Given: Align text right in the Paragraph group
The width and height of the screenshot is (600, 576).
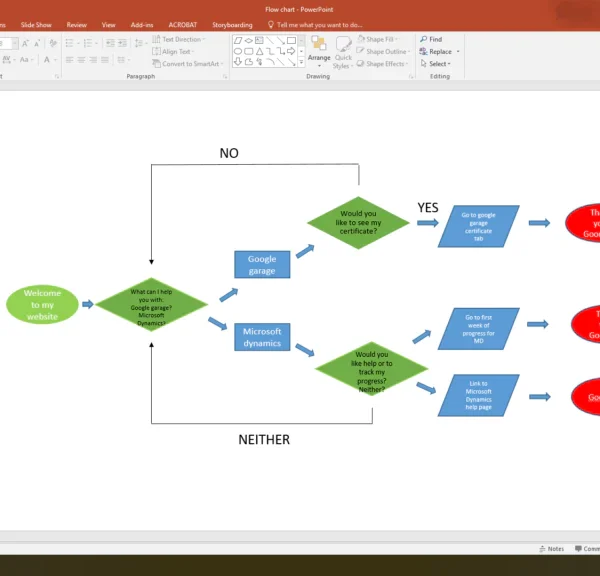Looking at the screenshot, I should [x=93, y=60].
